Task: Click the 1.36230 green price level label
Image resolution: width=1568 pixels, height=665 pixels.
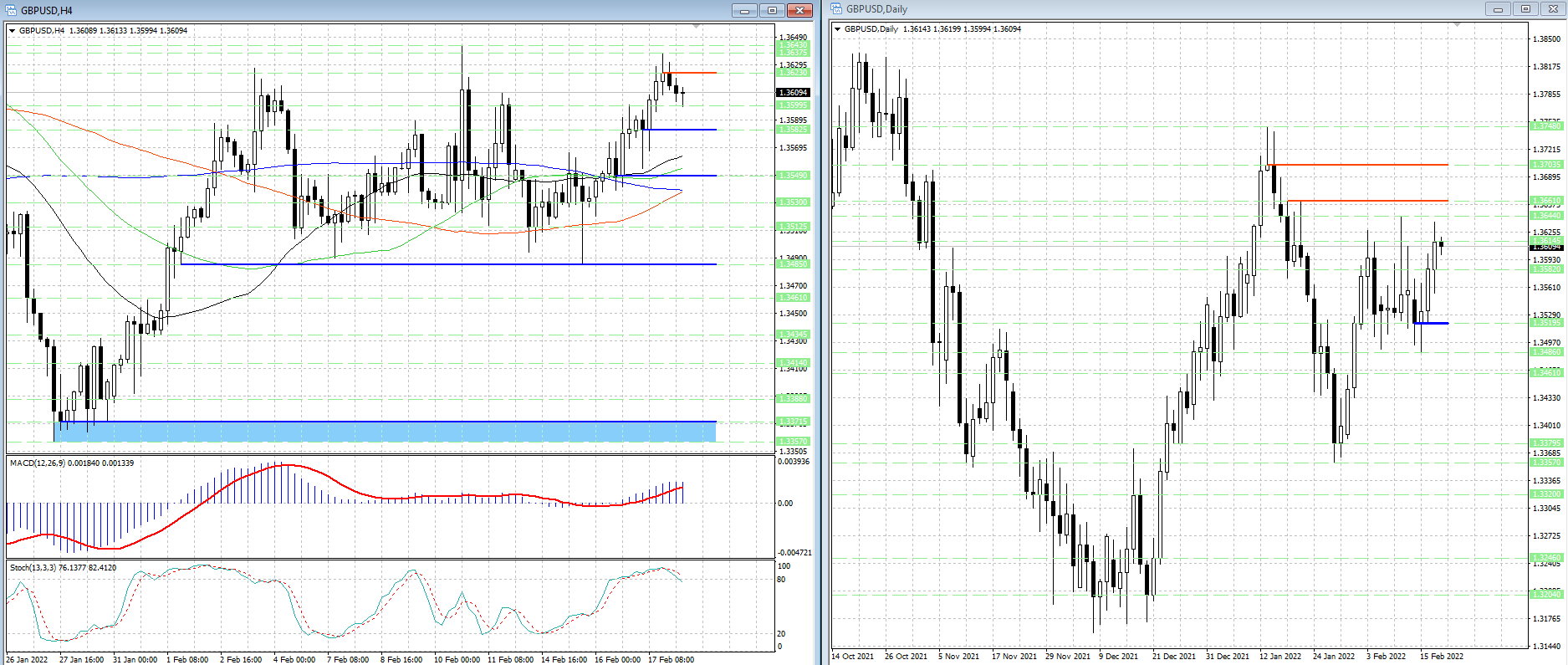Action: click(x=793, y=73)
